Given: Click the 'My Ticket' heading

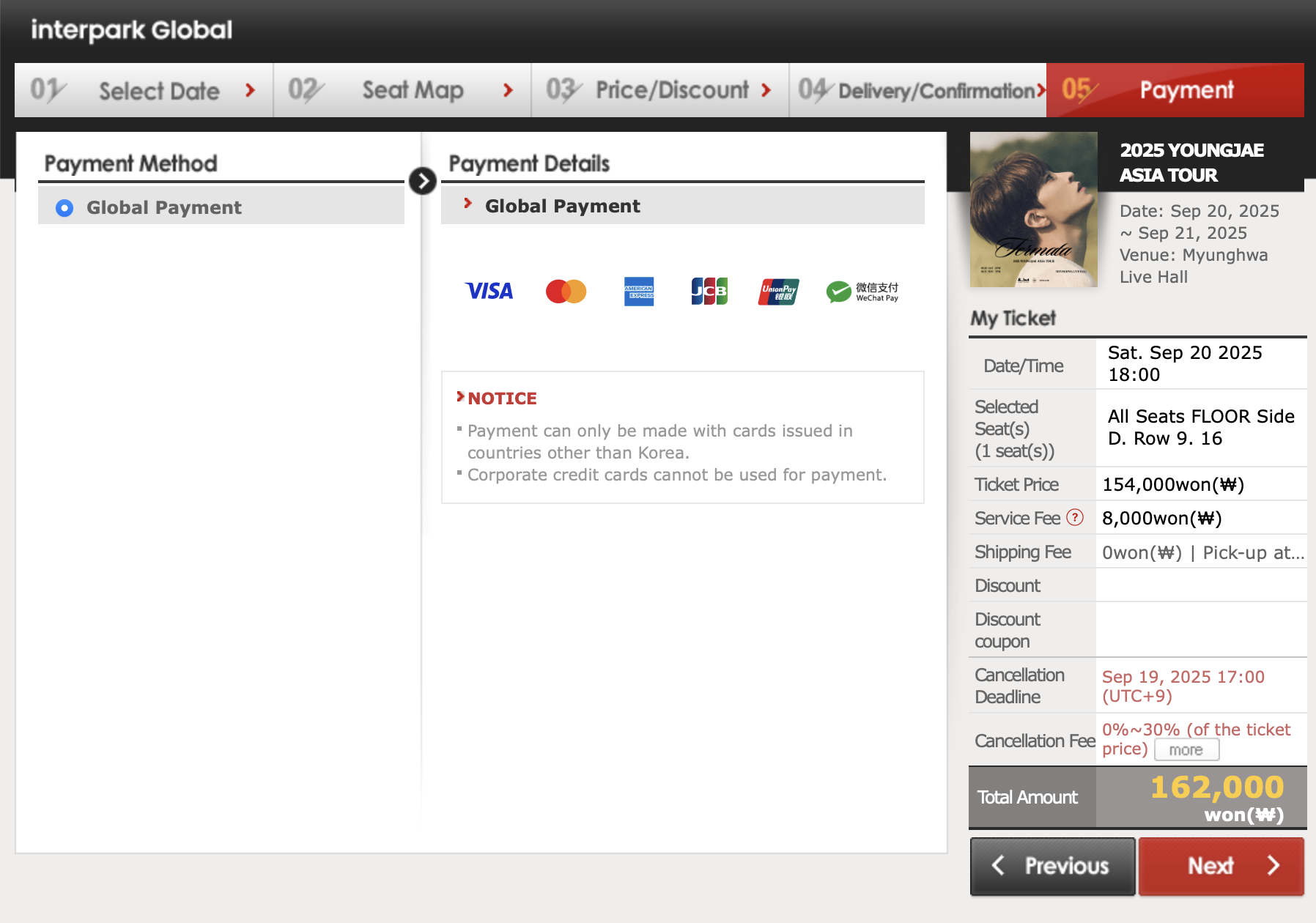Looking at the screenshot, I should pyautogui.click(x=1013, y=318).
